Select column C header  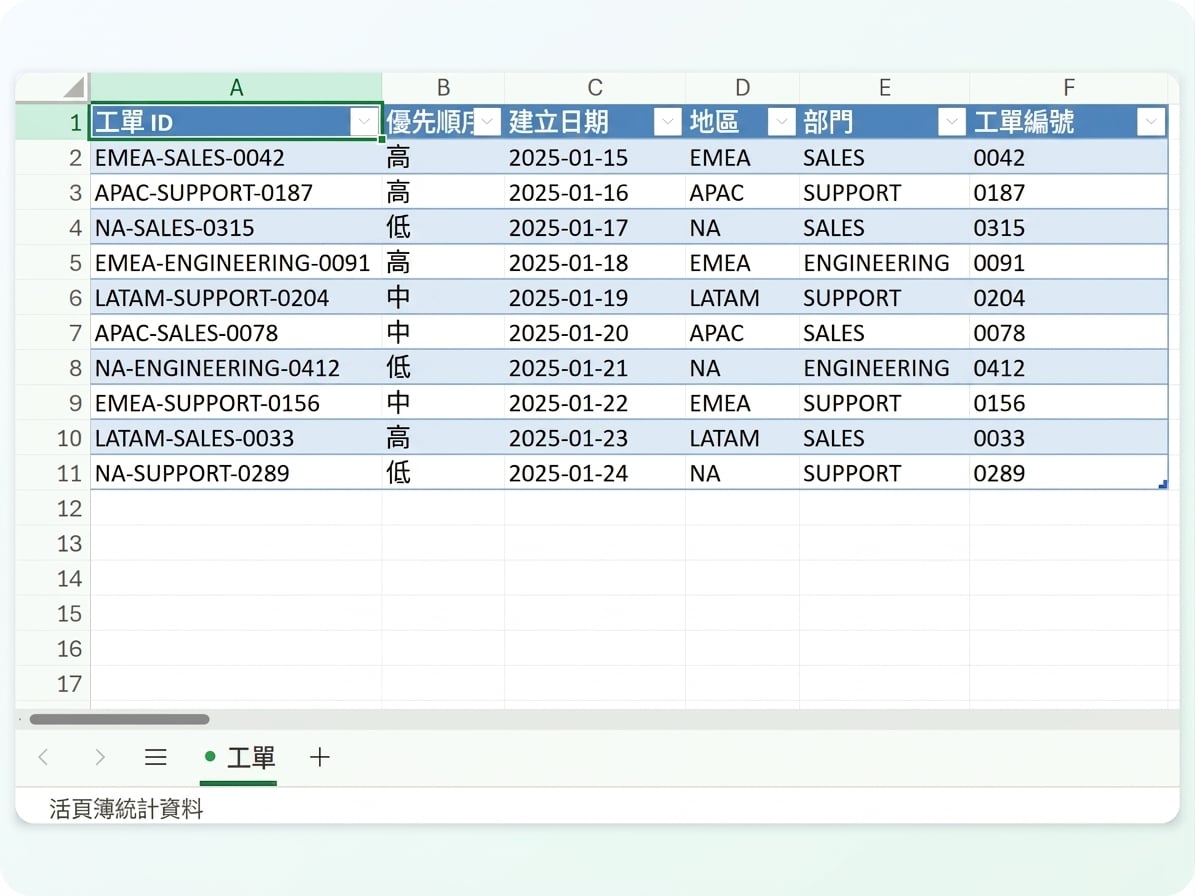(x=594, y=88)
